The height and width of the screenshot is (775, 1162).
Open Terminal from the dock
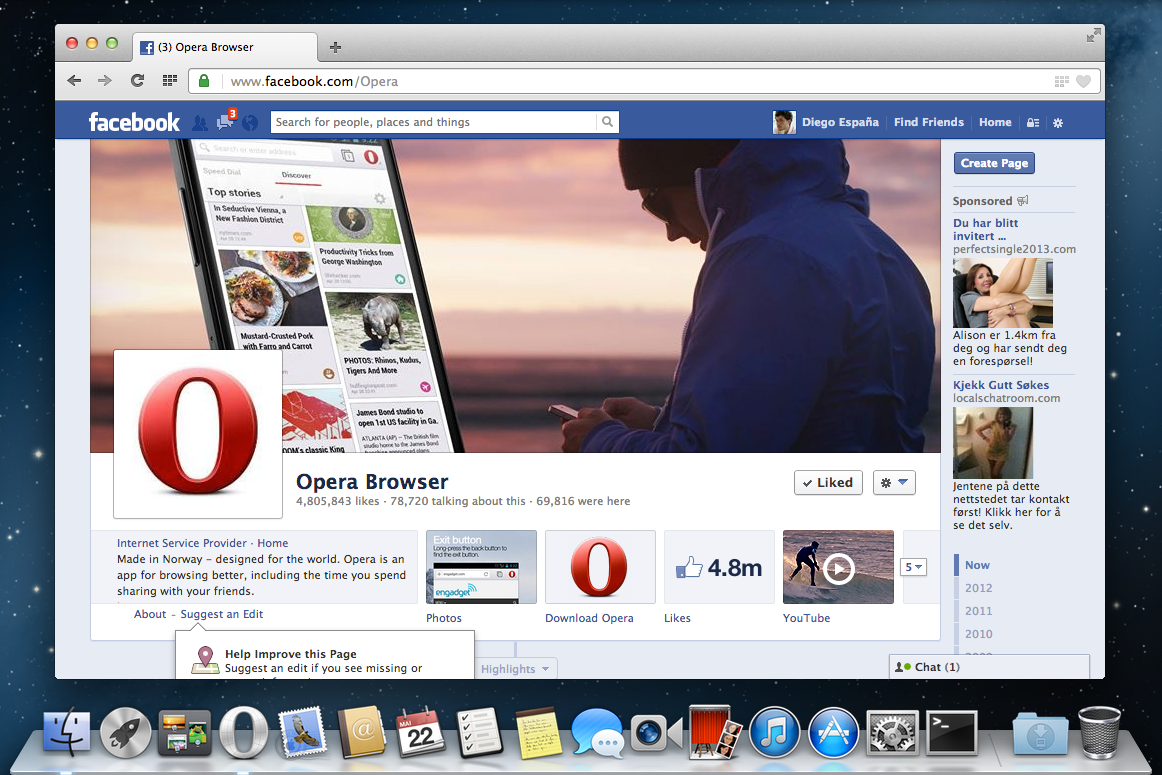pyautogui.click(x=952, y=733)
